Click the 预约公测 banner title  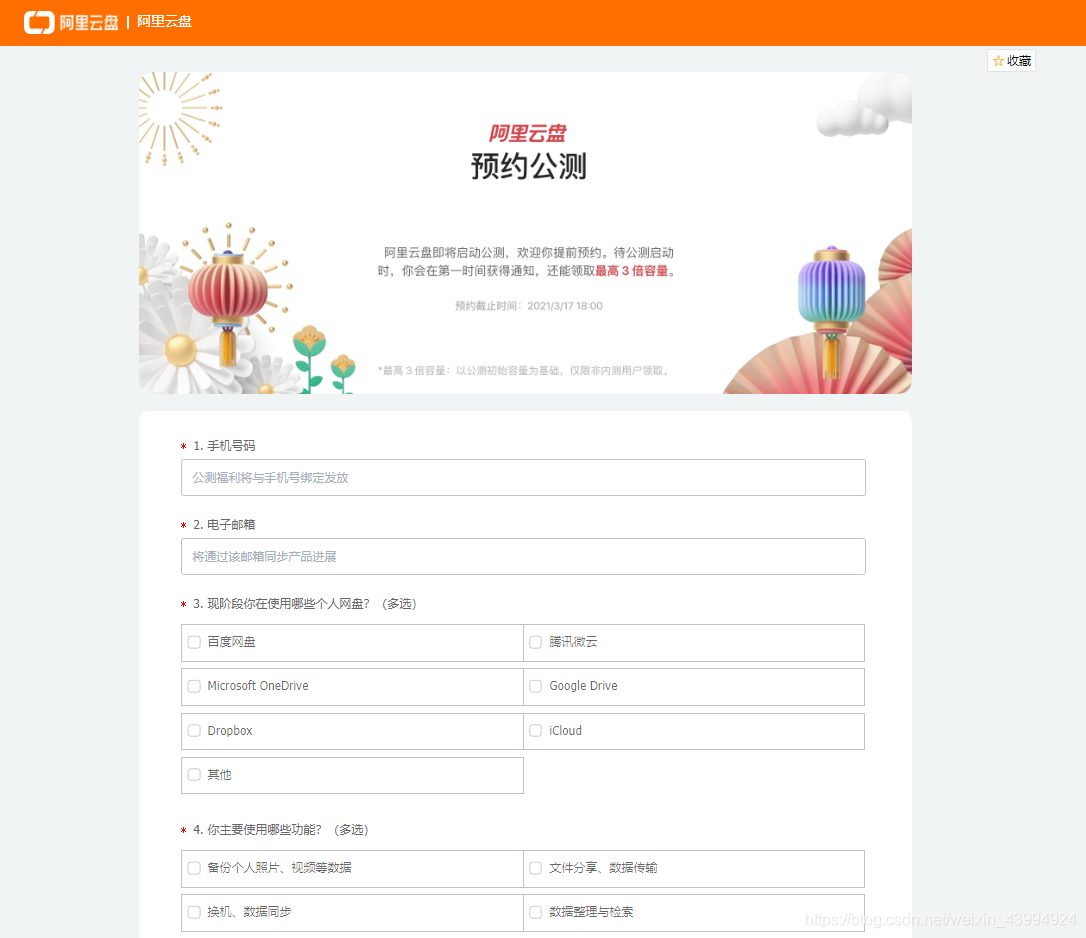point(528,166)
